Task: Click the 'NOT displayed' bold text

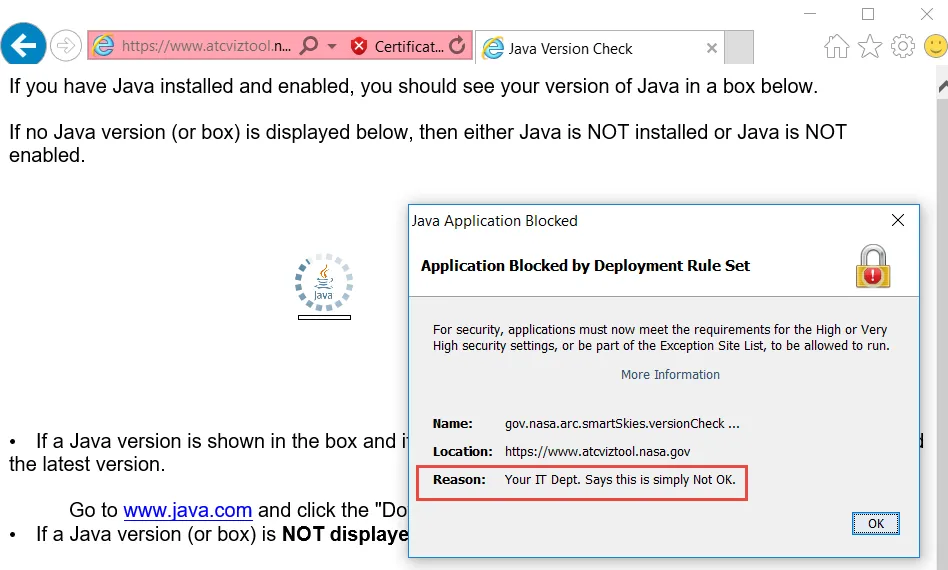Action: tap(345, 534)
